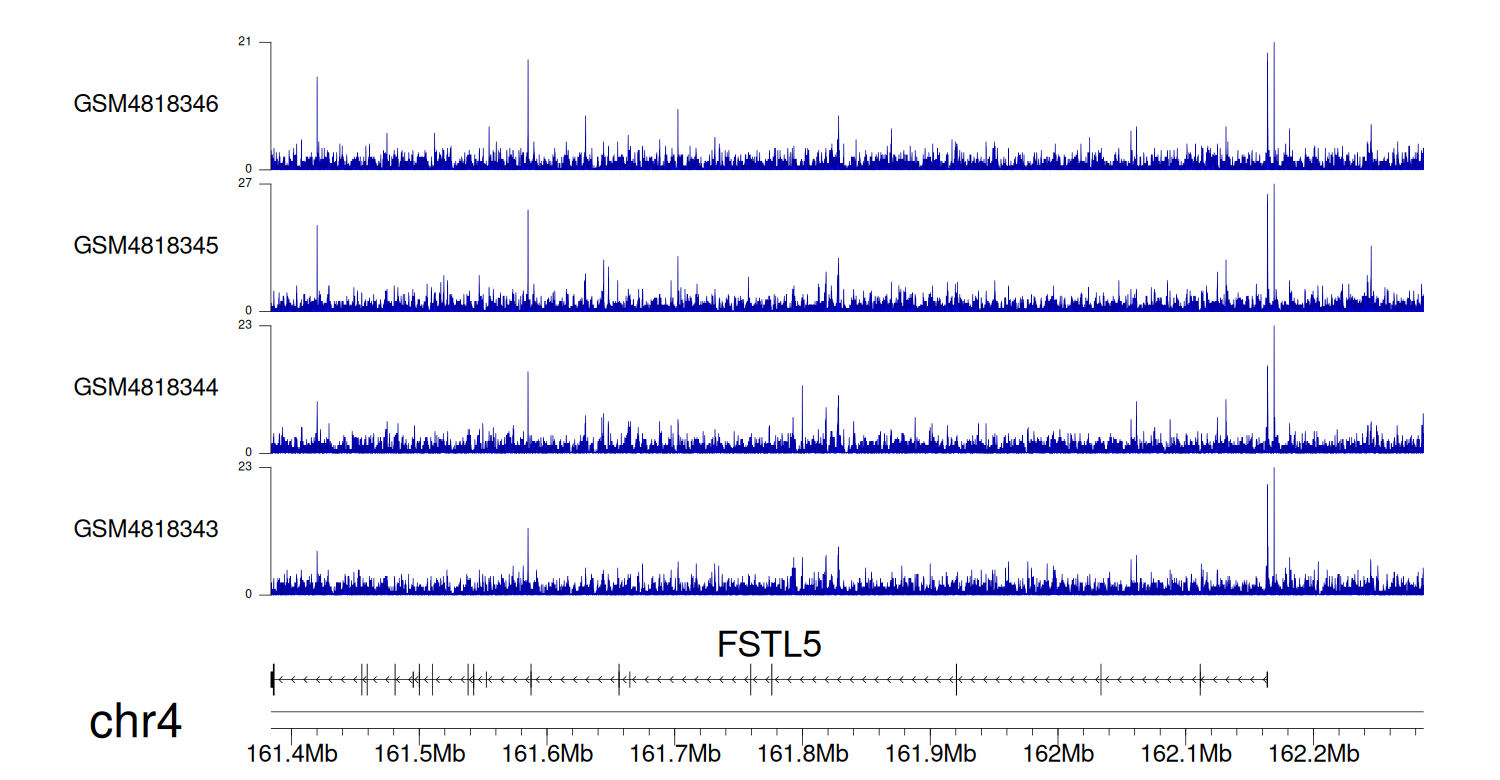Click the y-axis maximum value 27

[244, 184]
